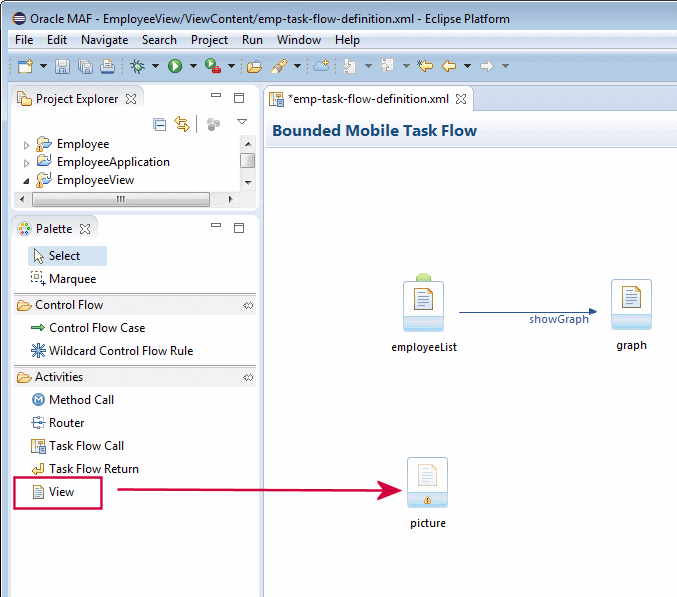Select the picture view node
The width and height of the screenshot is (677, 597).
point(427,483)
